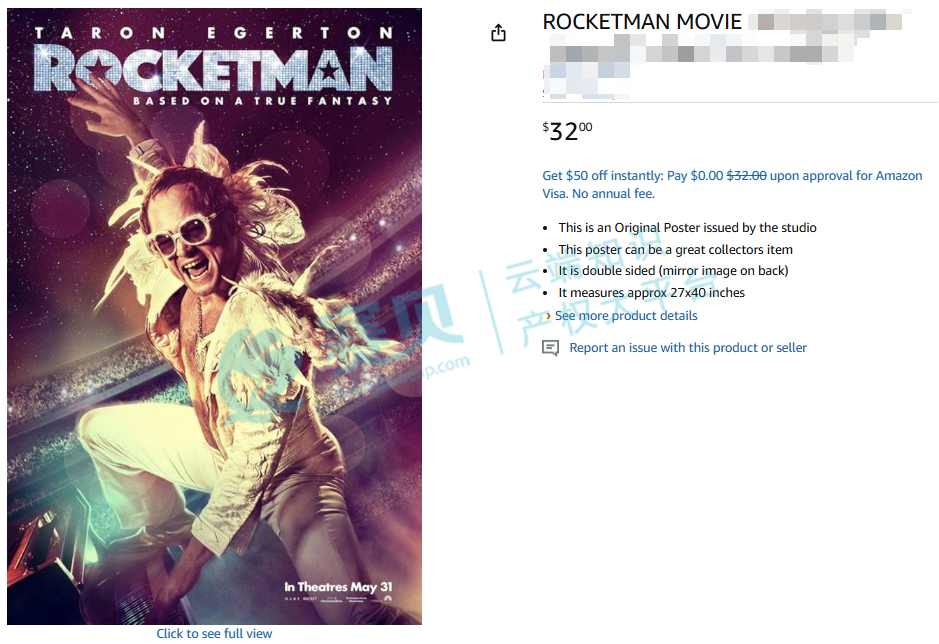This screenshot has height=644, width=939.
Task: Click the 'double sided (mirror image on back)' bullet
Action: [673, 271]
